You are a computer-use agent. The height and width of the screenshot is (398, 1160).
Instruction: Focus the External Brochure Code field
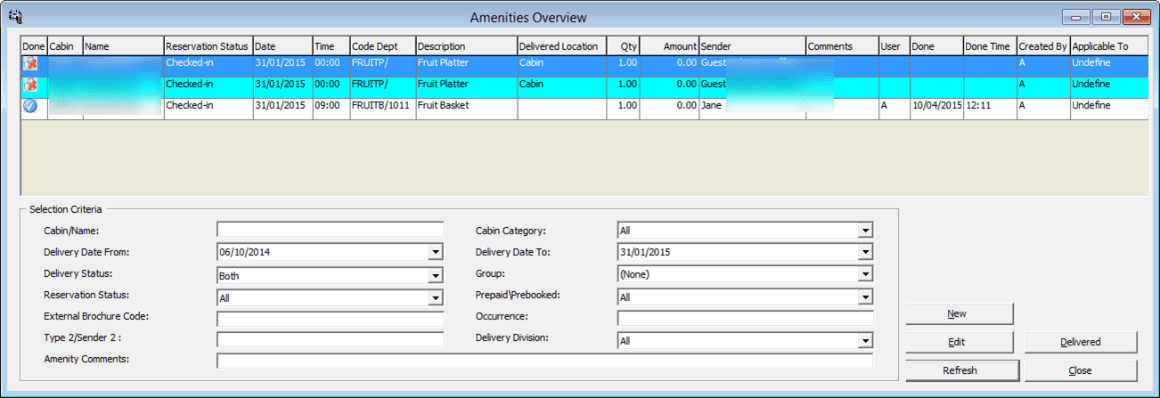[x=330, y=319]
